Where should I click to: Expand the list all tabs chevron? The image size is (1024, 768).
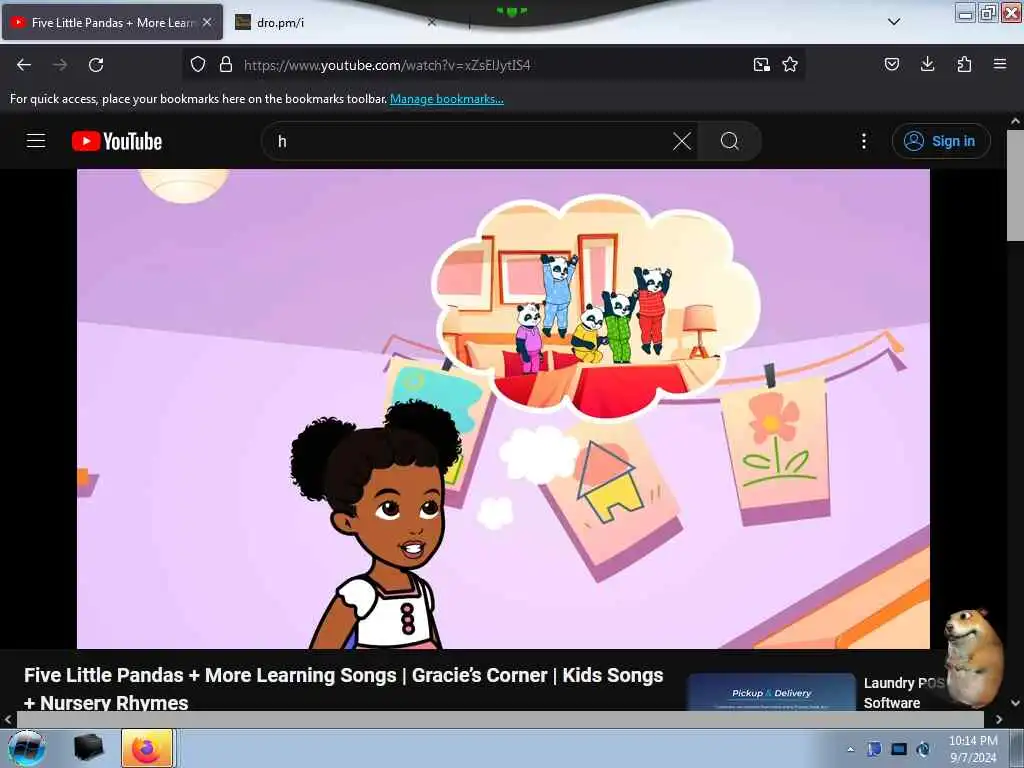coord(894,22)
